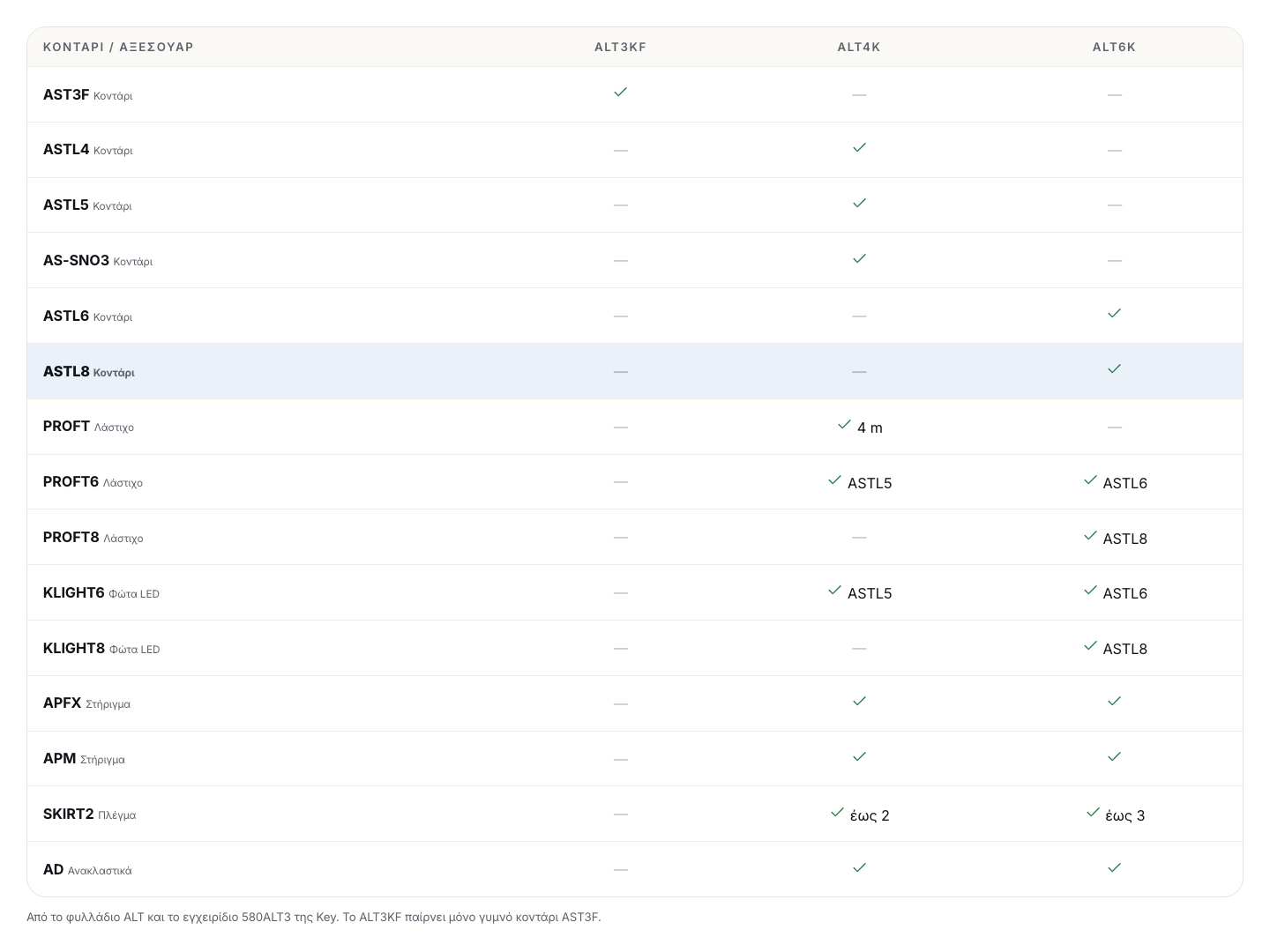Select the highlighted ASTL8 Κοντάρι row label
Image resolution: width=1270 pixels, height=952 pixels.
pos(89,372)
